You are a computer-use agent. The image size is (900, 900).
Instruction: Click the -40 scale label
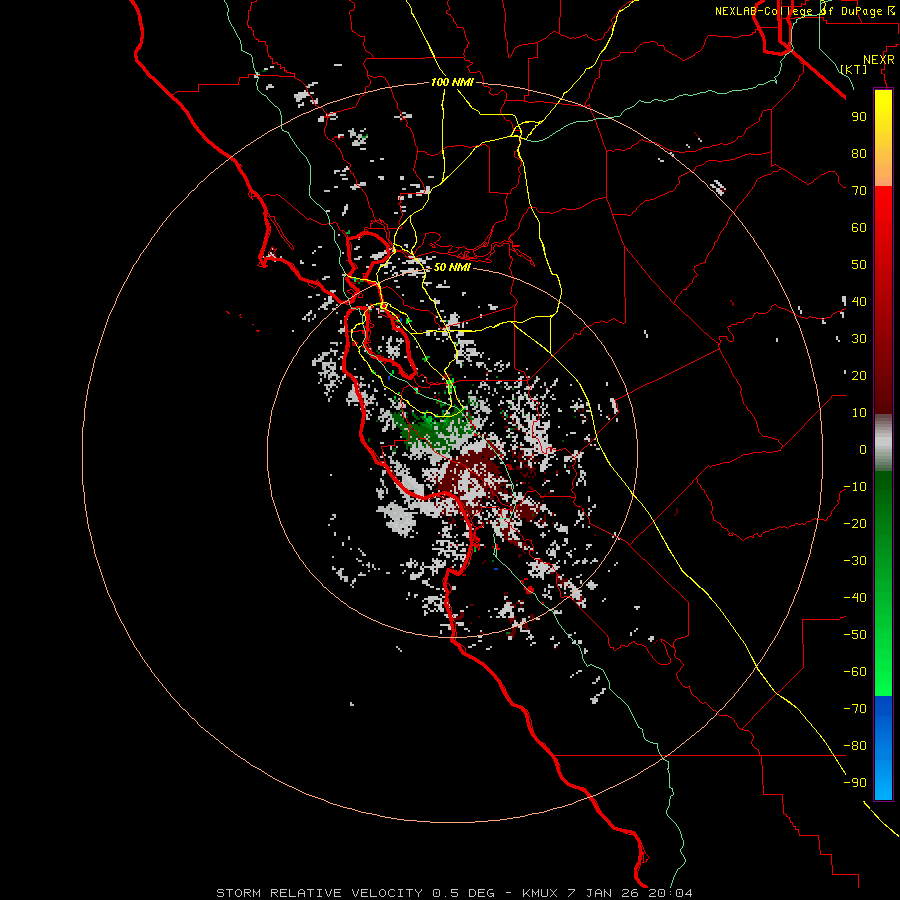pyautogui.click(x=855, y=598)
